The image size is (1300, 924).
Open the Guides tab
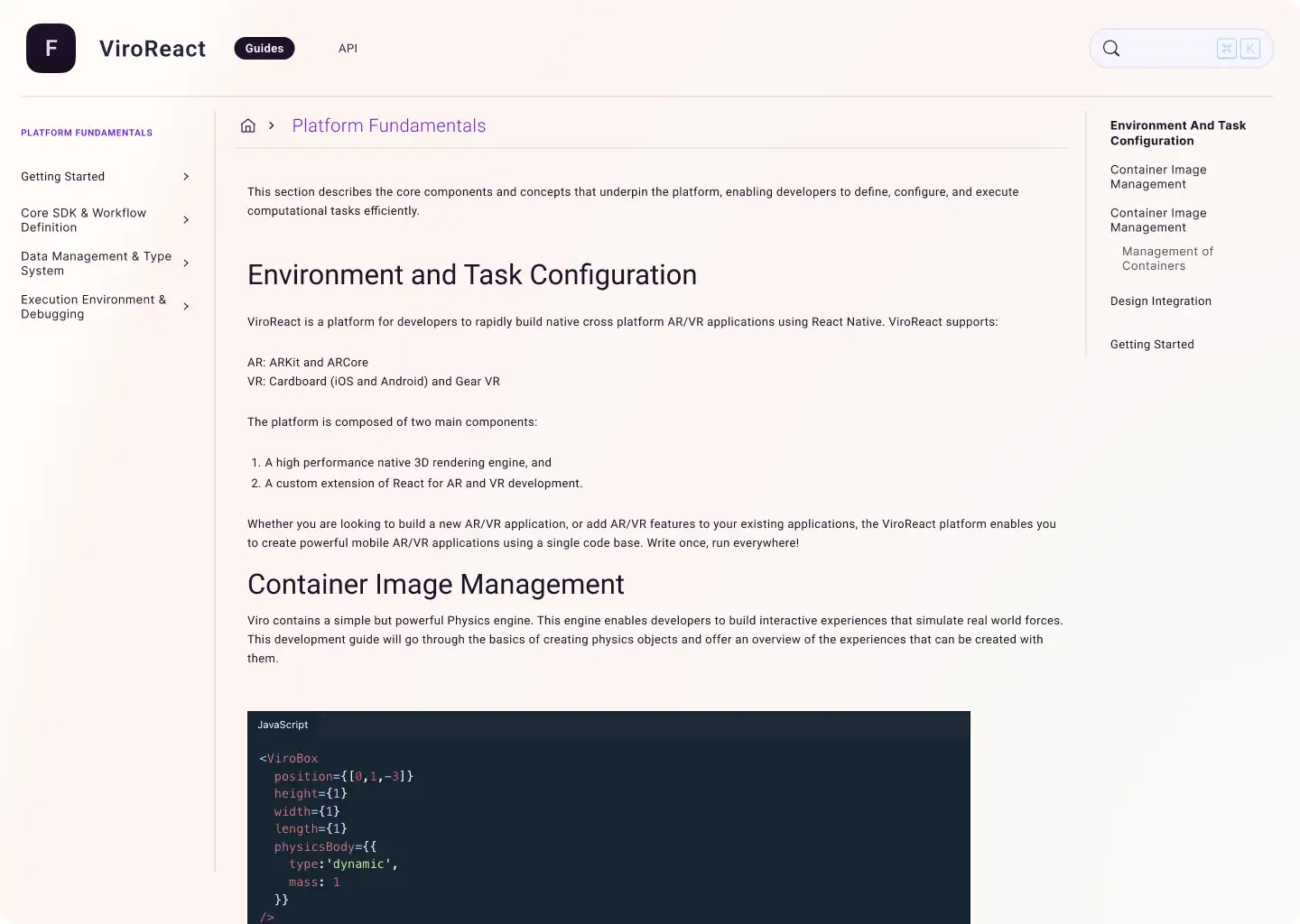click(x=265, y=49)
